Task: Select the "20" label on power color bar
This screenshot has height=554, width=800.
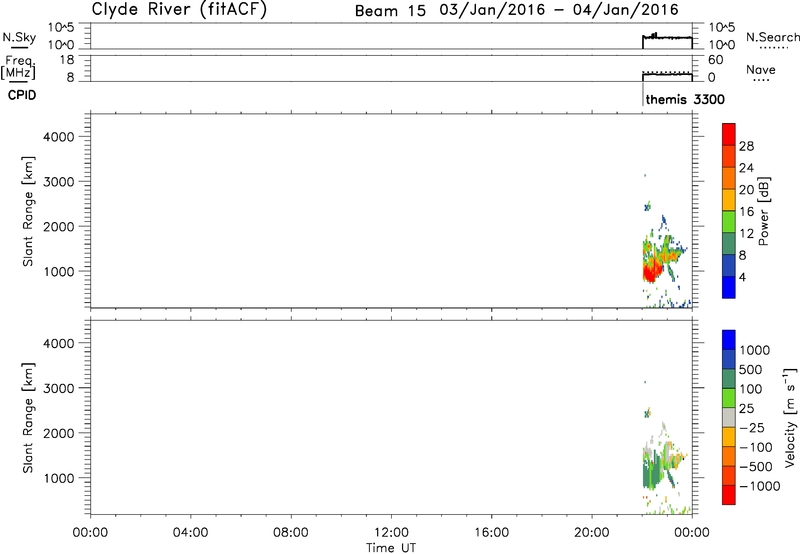Action: click(x=746, y=190)
